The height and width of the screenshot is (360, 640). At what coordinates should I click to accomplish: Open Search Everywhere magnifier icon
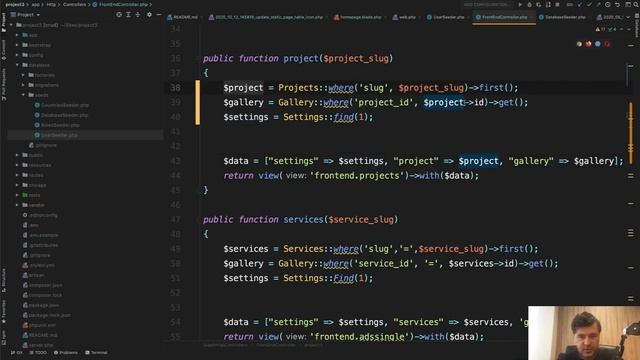coord(636,4)
